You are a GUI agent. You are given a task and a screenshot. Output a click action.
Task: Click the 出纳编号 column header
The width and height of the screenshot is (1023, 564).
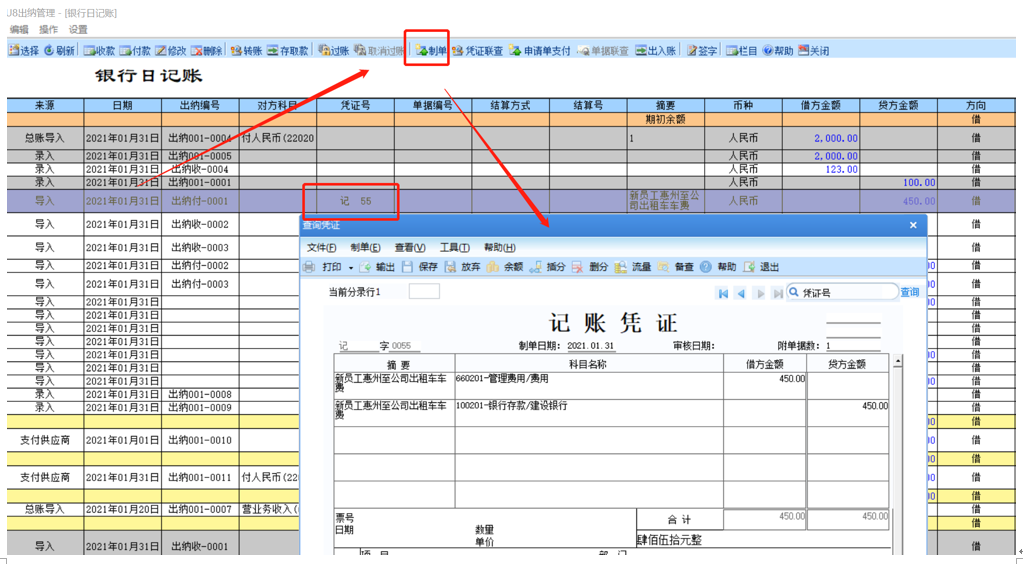(200, 105)
